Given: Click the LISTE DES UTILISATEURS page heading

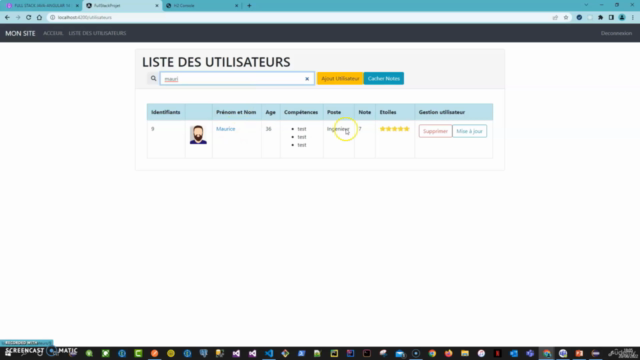Looking at the screenshot, I should (x=216, y=62).
